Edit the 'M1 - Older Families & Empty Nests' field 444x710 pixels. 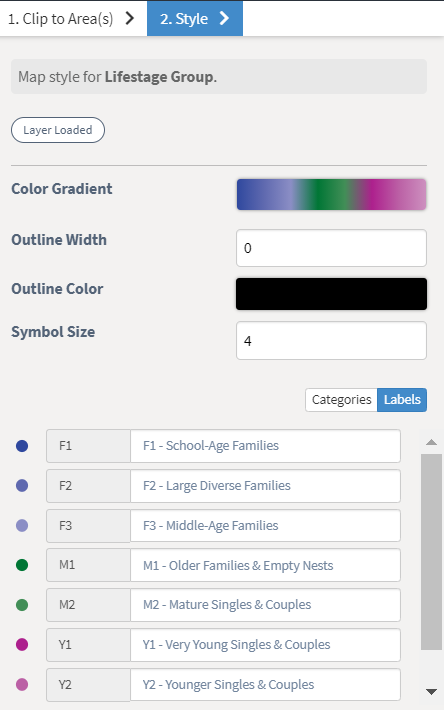265,565
